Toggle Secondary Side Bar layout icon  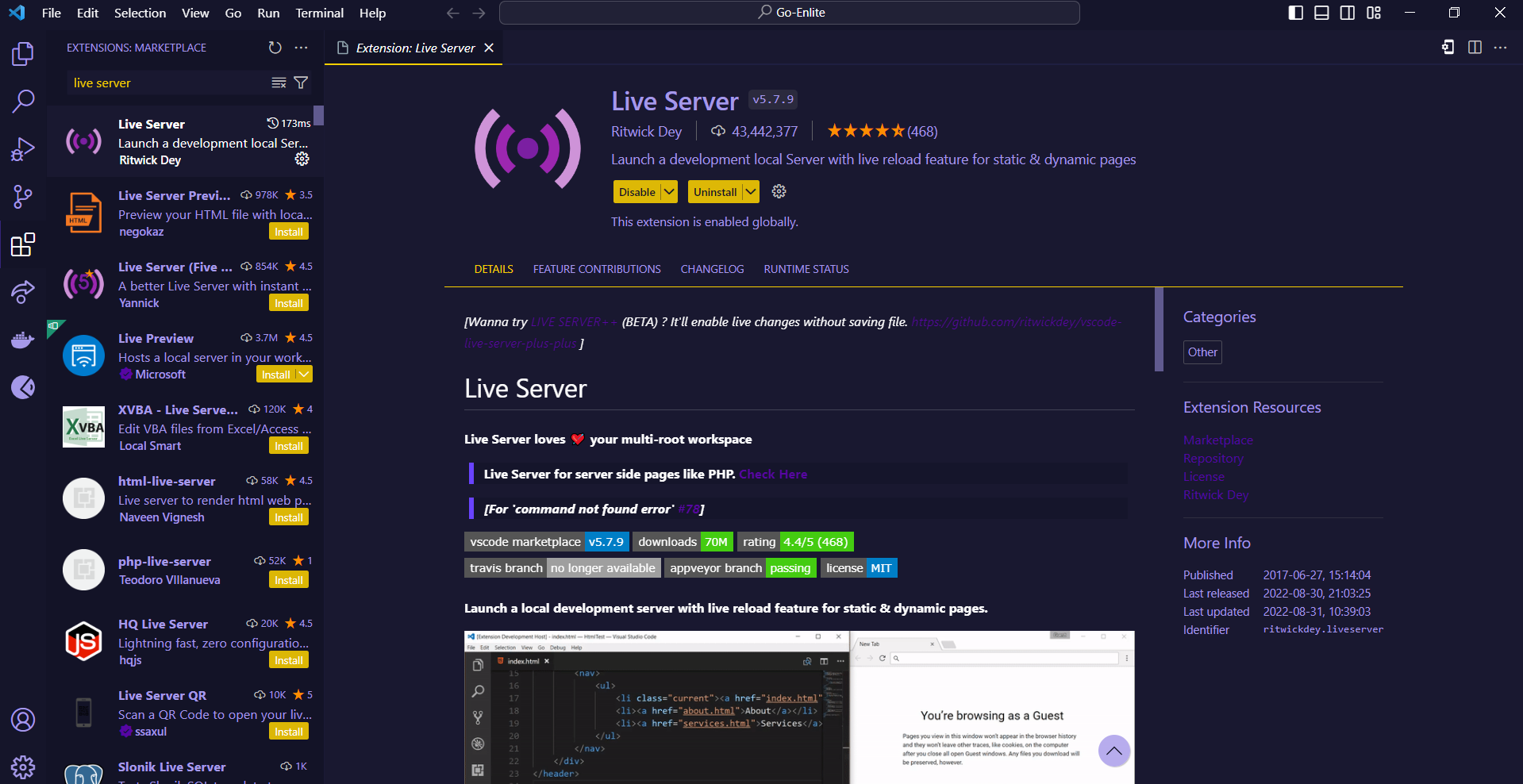point(1348,13)
